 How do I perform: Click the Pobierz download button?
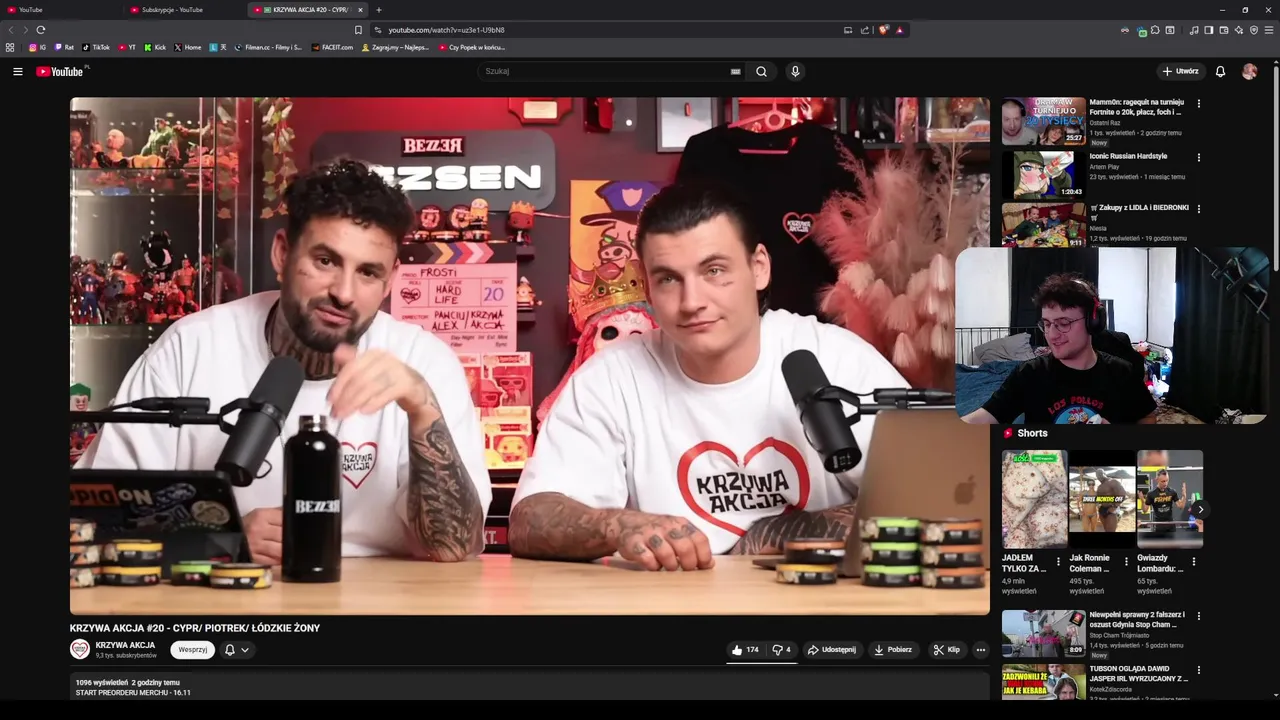(x=893, y=649)
